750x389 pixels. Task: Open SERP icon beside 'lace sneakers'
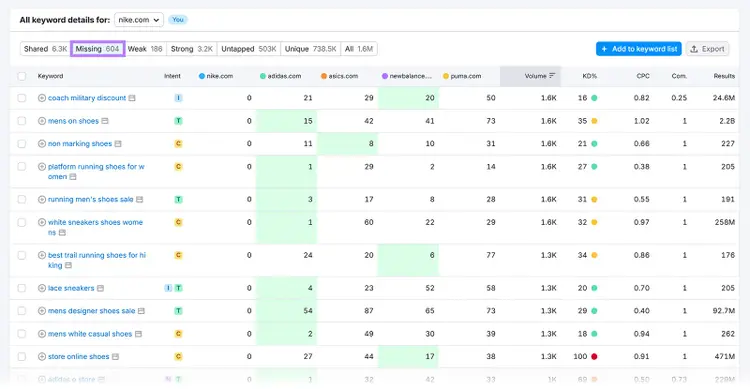[100, 288]
